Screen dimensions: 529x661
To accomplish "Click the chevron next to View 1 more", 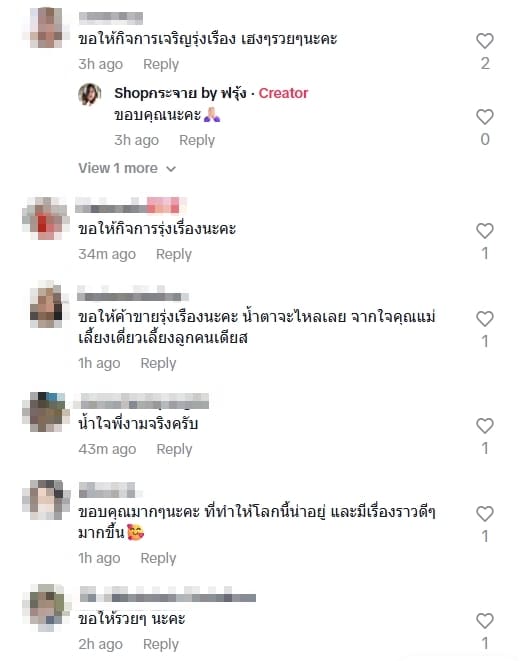I will (x=171, y=169).
